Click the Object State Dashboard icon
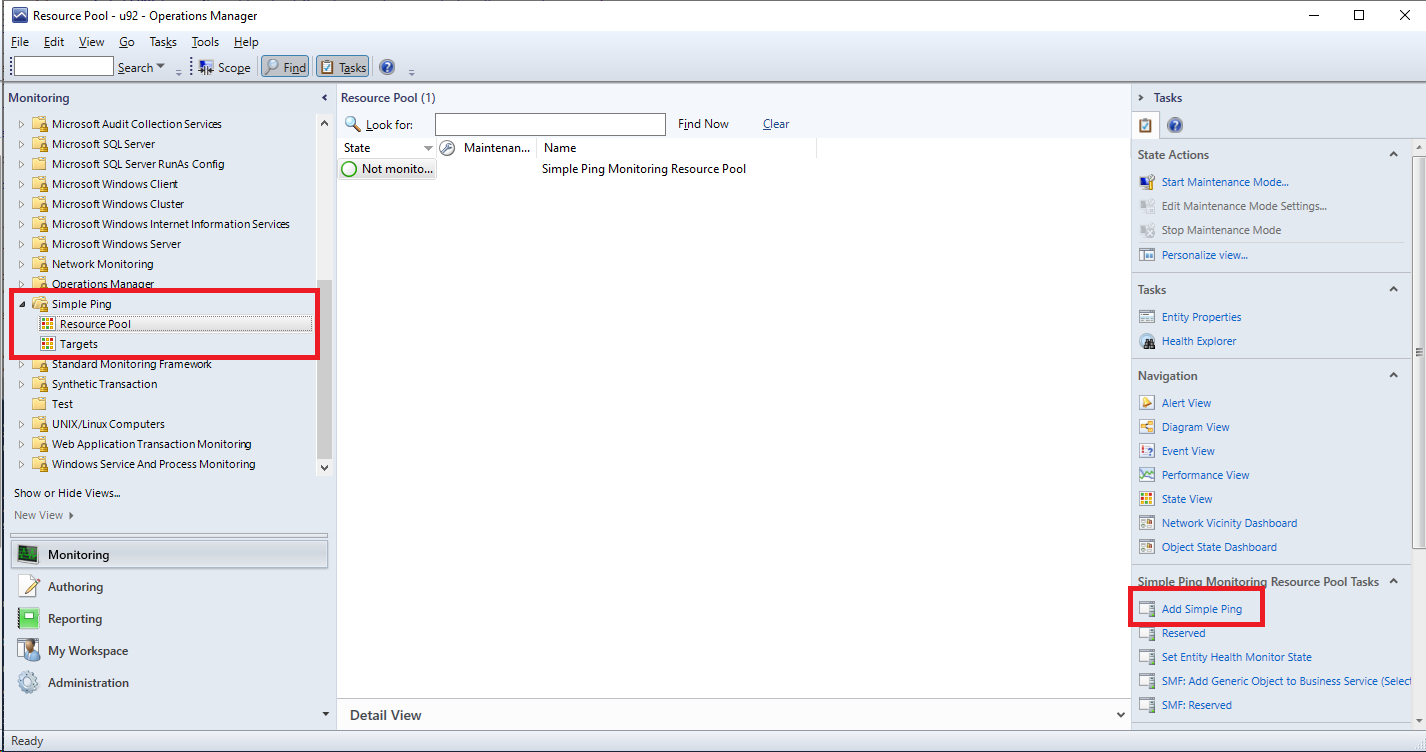The height and width of the screenshot is (752, 1426). (x=1147, y=547)
